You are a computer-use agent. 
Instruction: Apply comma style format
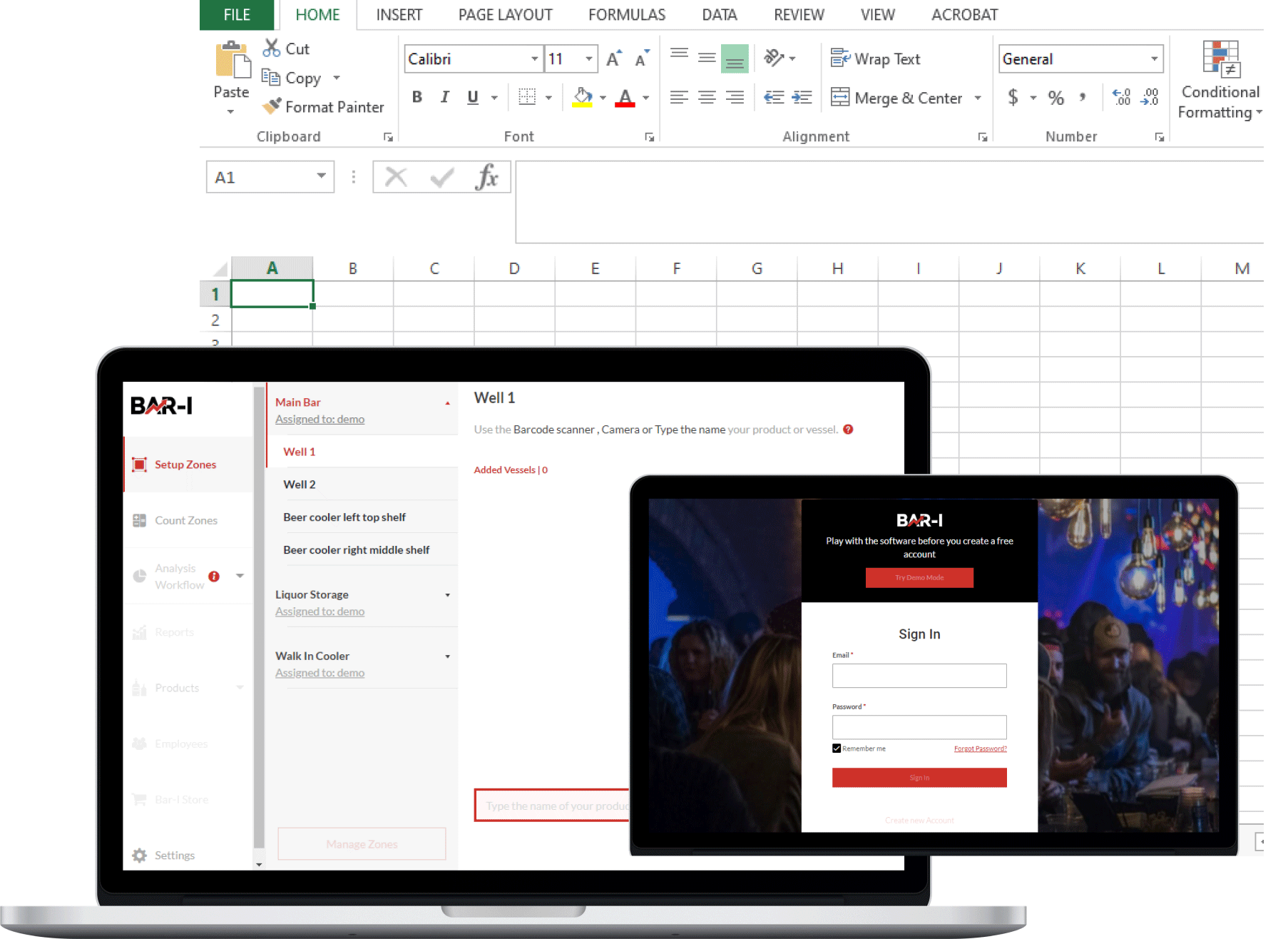[x=1083, y=97]
